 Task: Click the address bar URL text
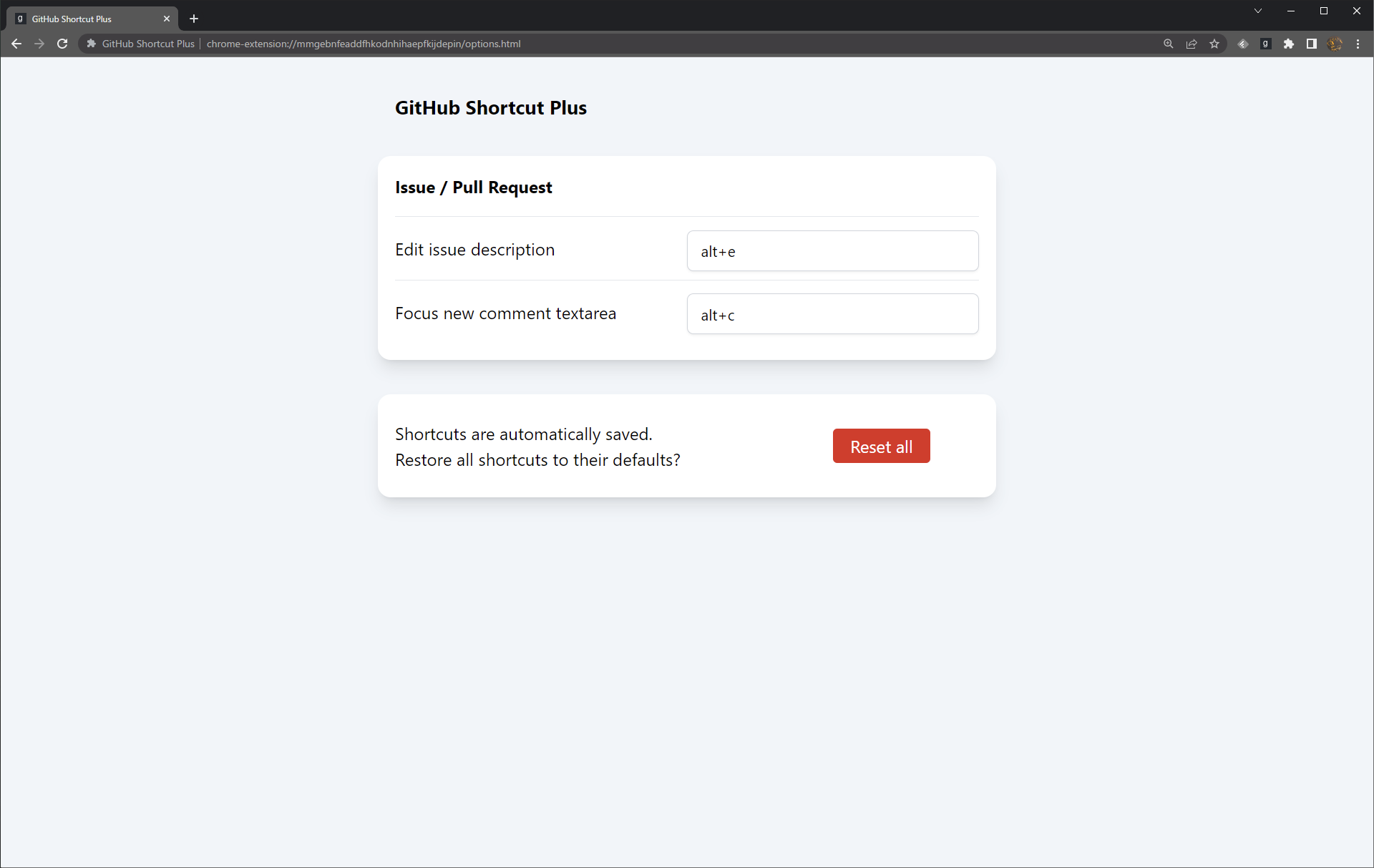(364, 44)
